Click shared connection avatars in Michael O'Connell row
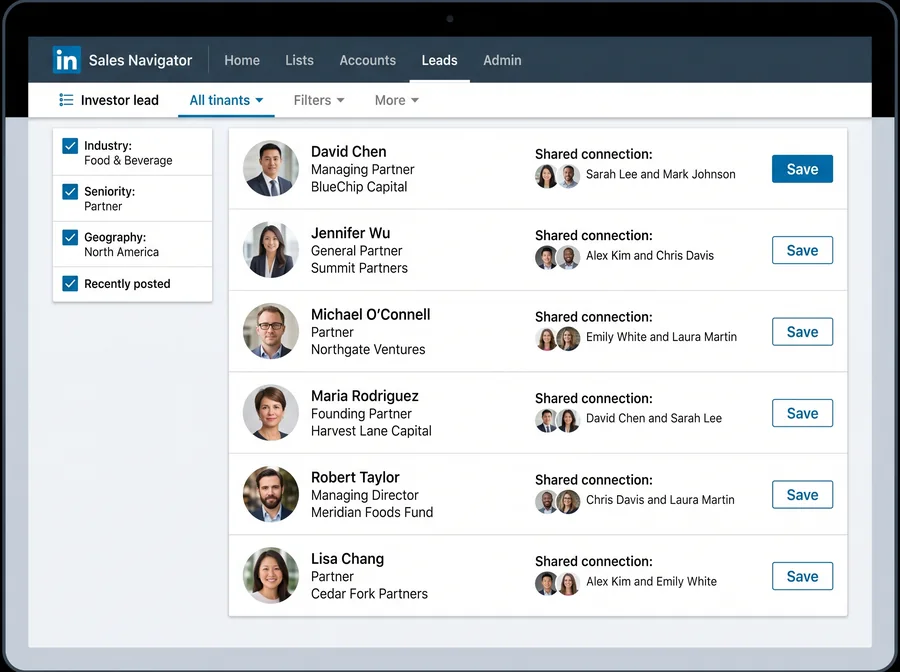The image size is (900, 672). (x=557, y=339)
